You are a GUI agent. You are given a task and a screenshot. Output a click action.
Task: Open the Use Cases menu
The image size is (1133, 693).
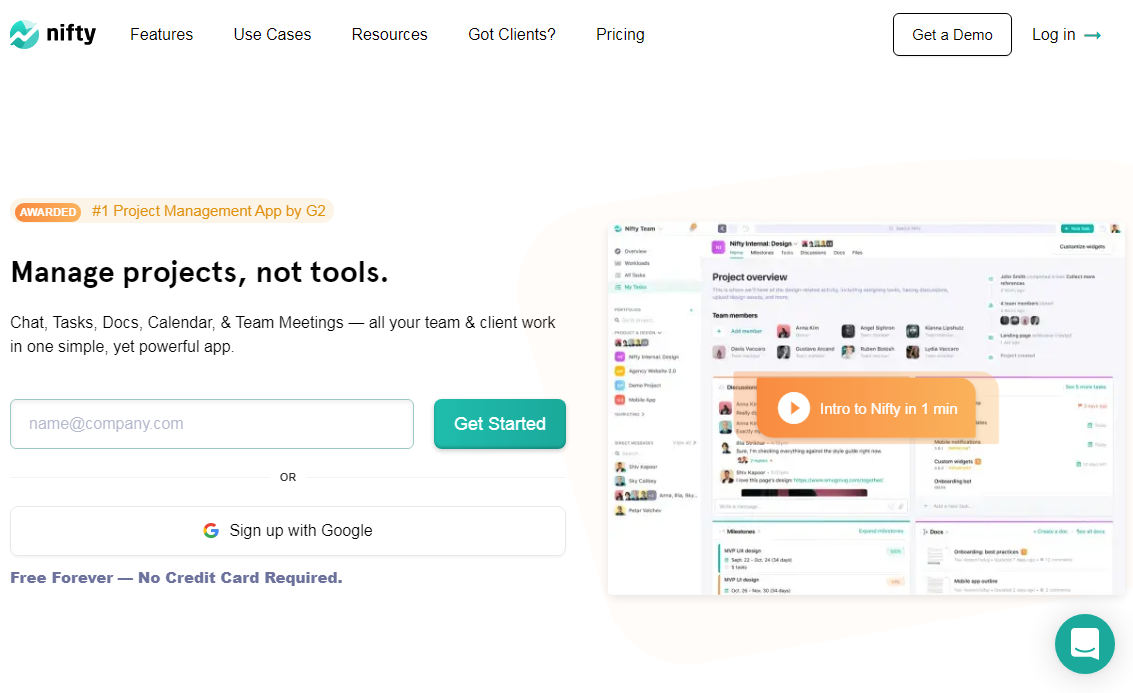click(x=272, y=35)
